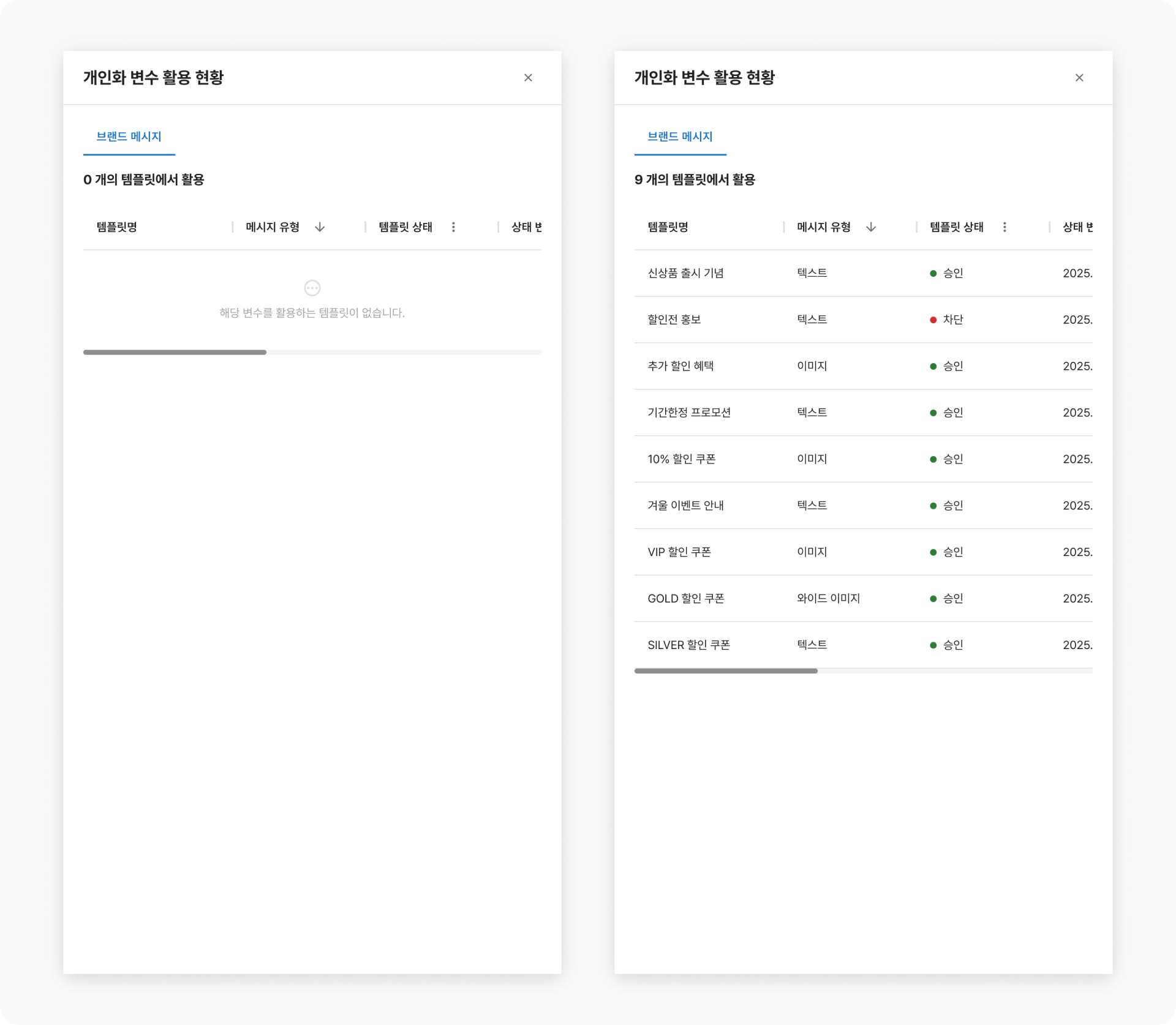
Task: Click the 상태 변 column header in left panel
Action: pos(526,227)
